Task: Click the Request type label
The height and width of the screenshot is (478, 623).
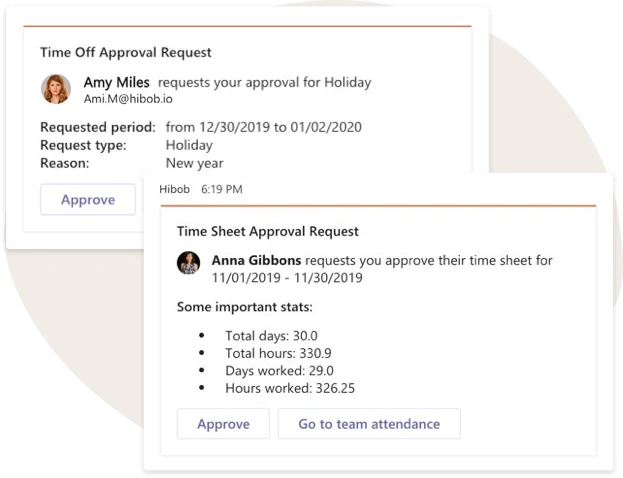Action: [83, 145]
